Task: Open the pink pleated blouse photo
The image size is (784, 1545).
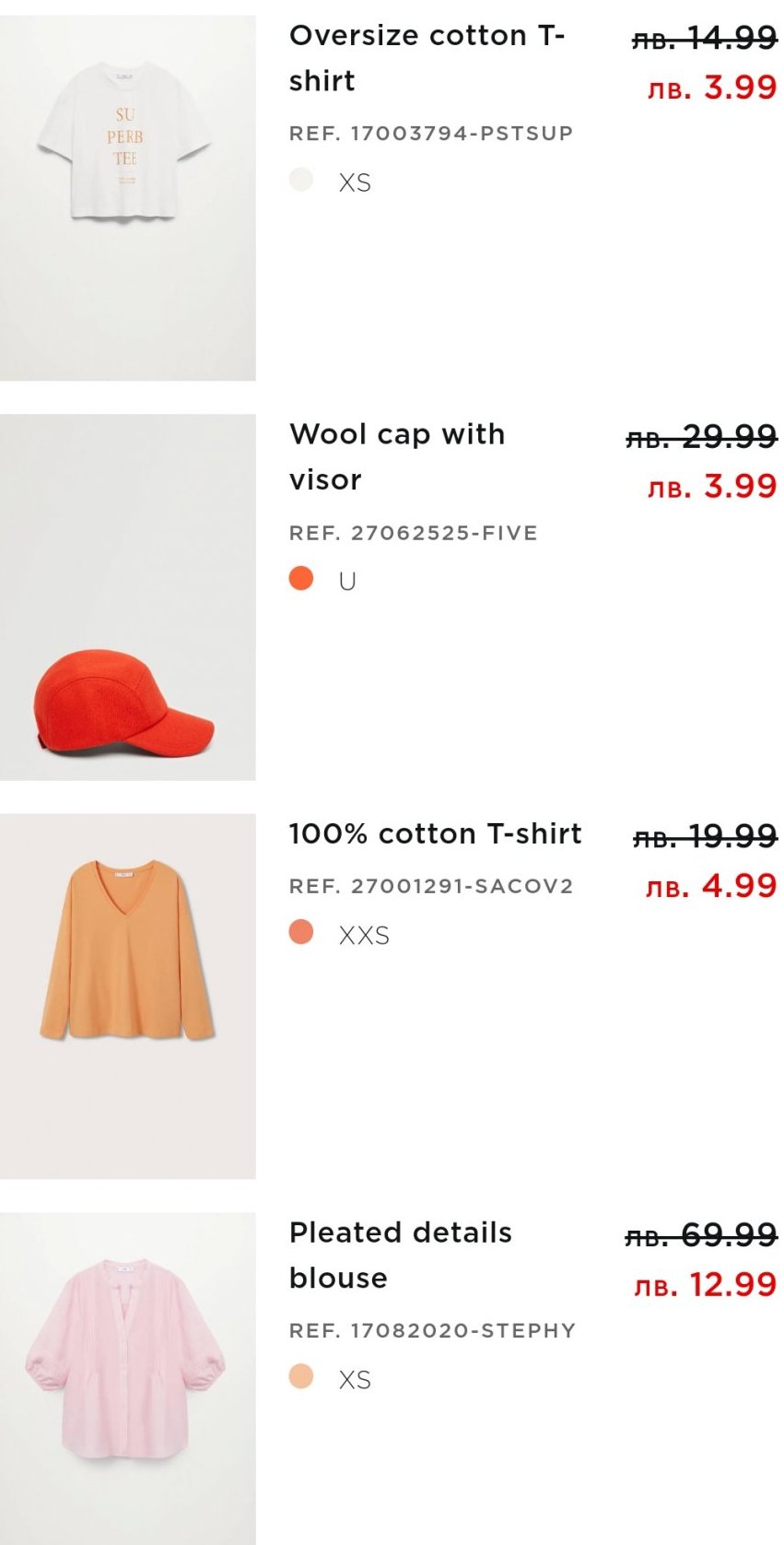Action: 127,1378
